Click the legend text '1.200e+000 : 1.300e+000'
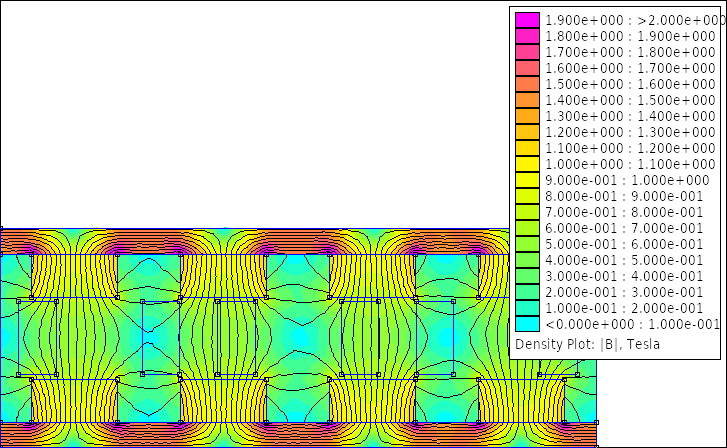 [630, 132]
